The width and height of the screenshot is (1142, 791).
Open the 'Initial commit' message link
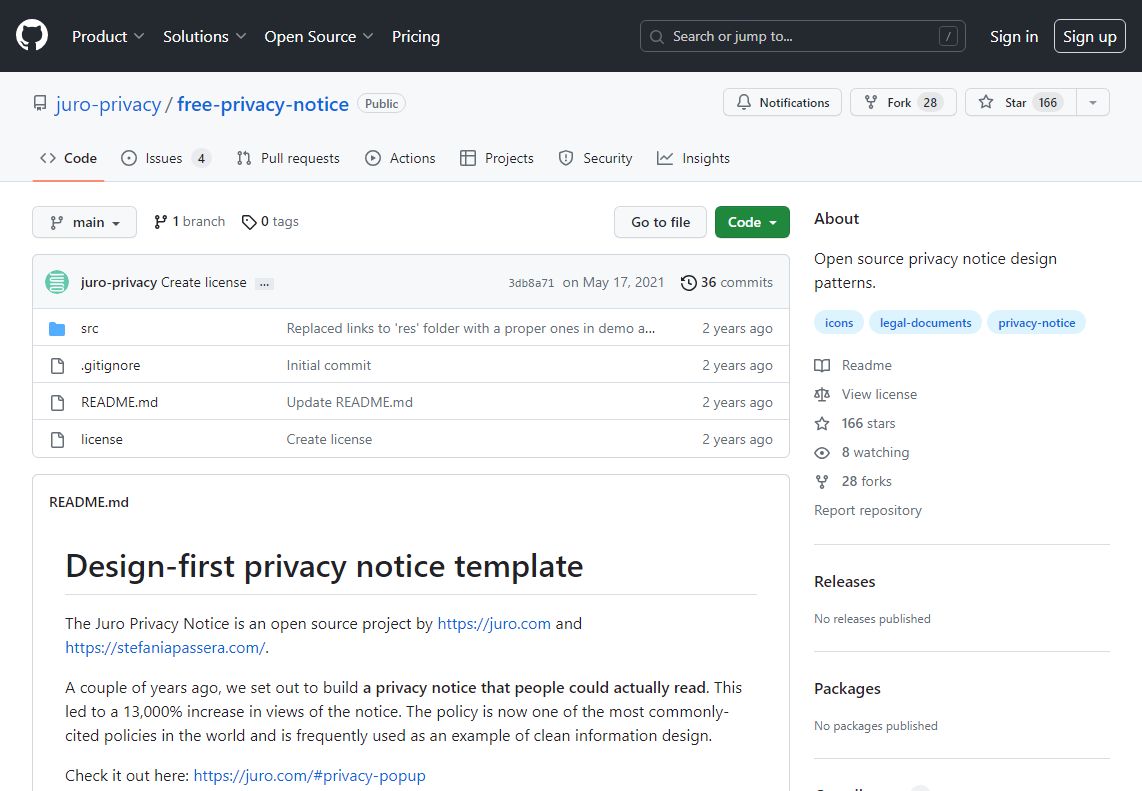coord(328,366)
